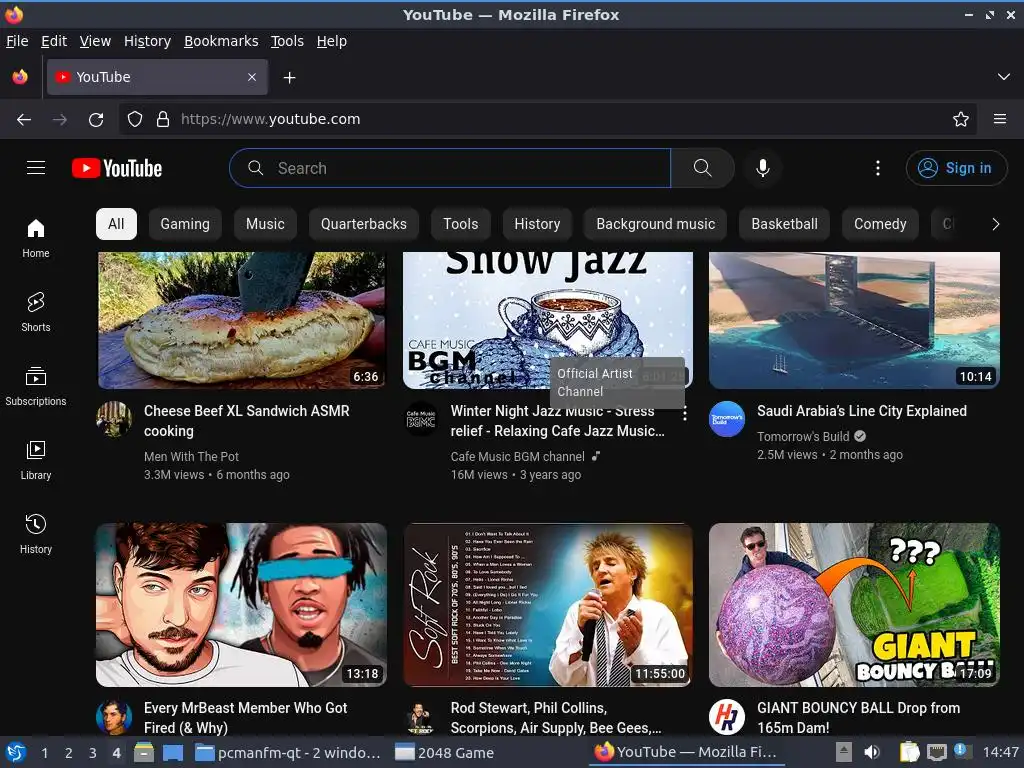Open volume control in system tray
Viewport: 1024px width, 768px height.
(x=872, y=752)
